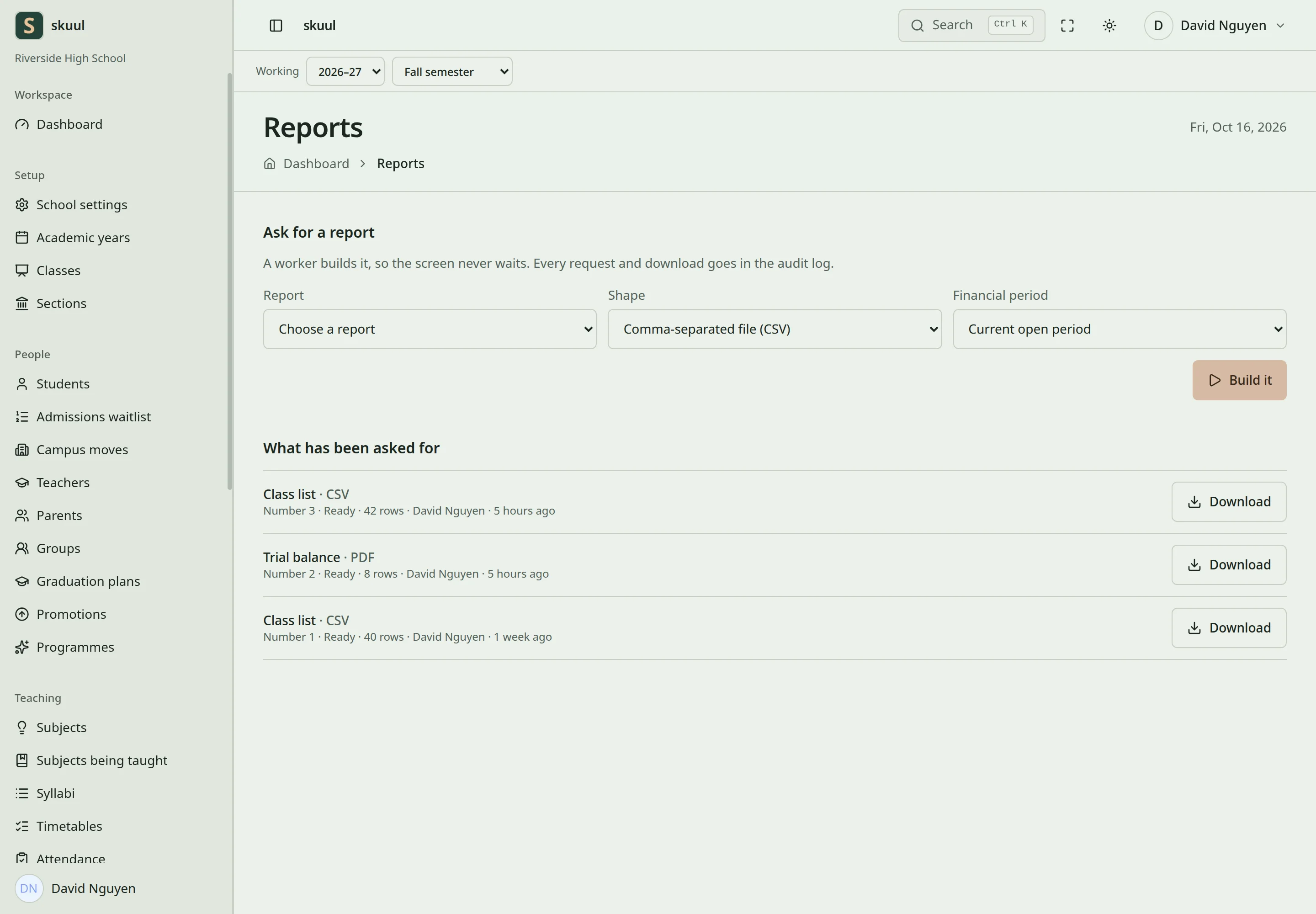The image size is (1316, 914).
Task: Click the Build it button
Action: coord(1239,380)
